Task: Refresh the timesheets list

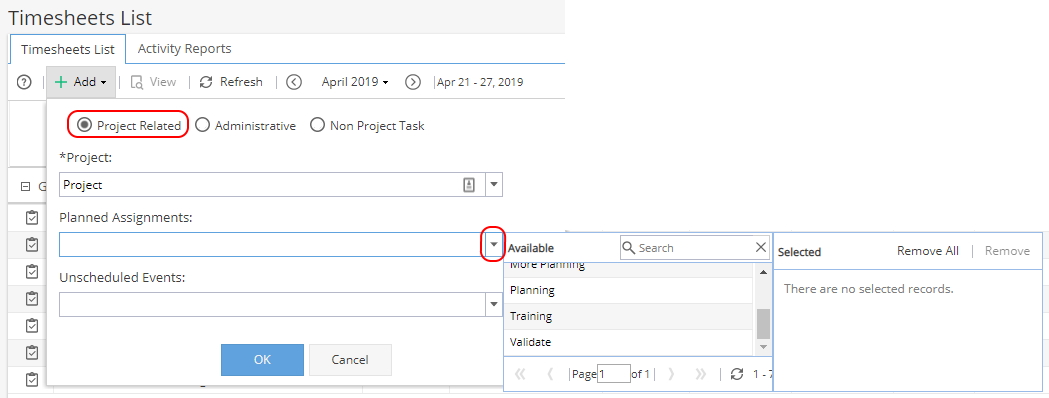Action: click(x=231, y=82)
